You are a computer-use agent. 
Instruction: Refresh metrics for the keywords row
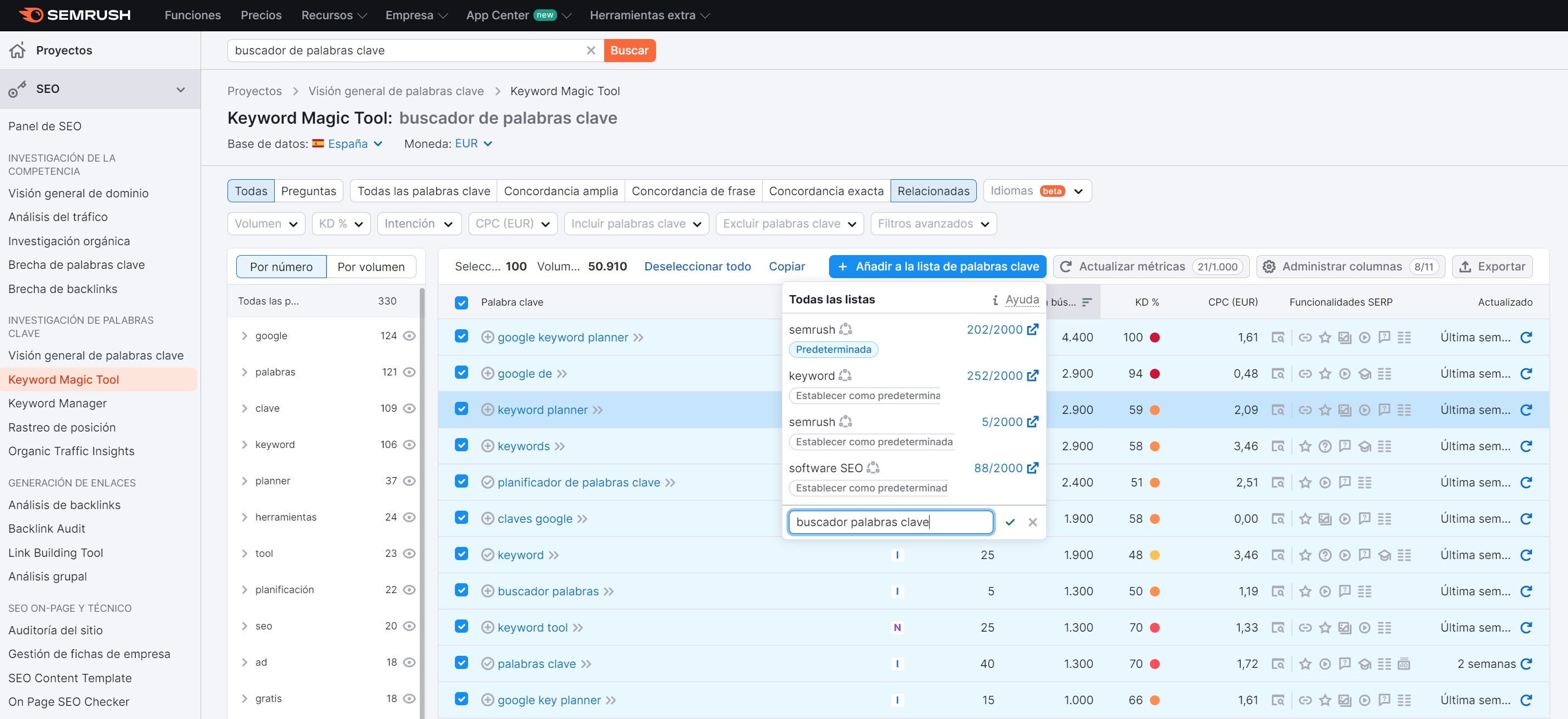pos(1528,446)
